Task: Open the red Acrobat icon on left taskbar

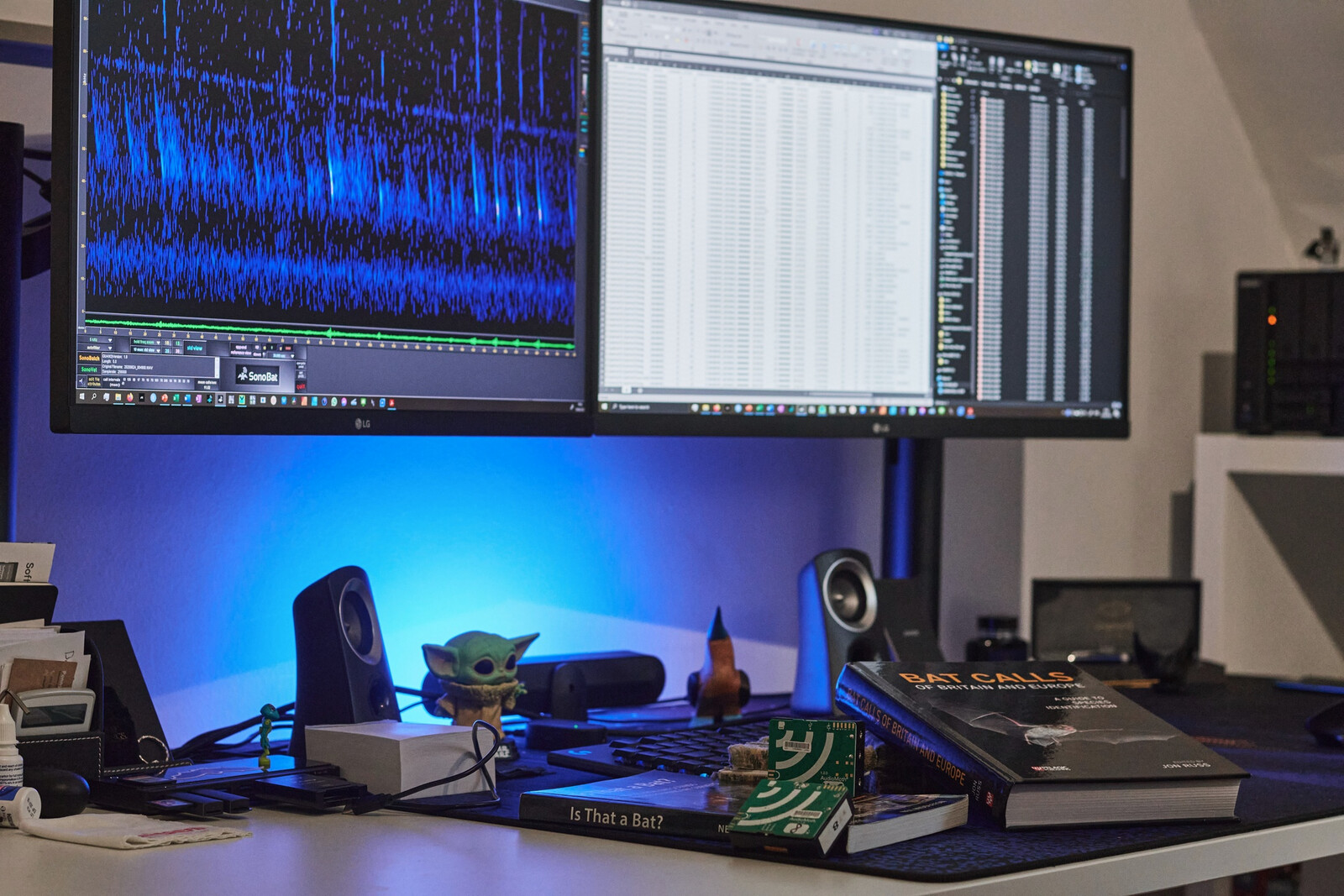Action: pyautogui.click(x=391, y=403)
